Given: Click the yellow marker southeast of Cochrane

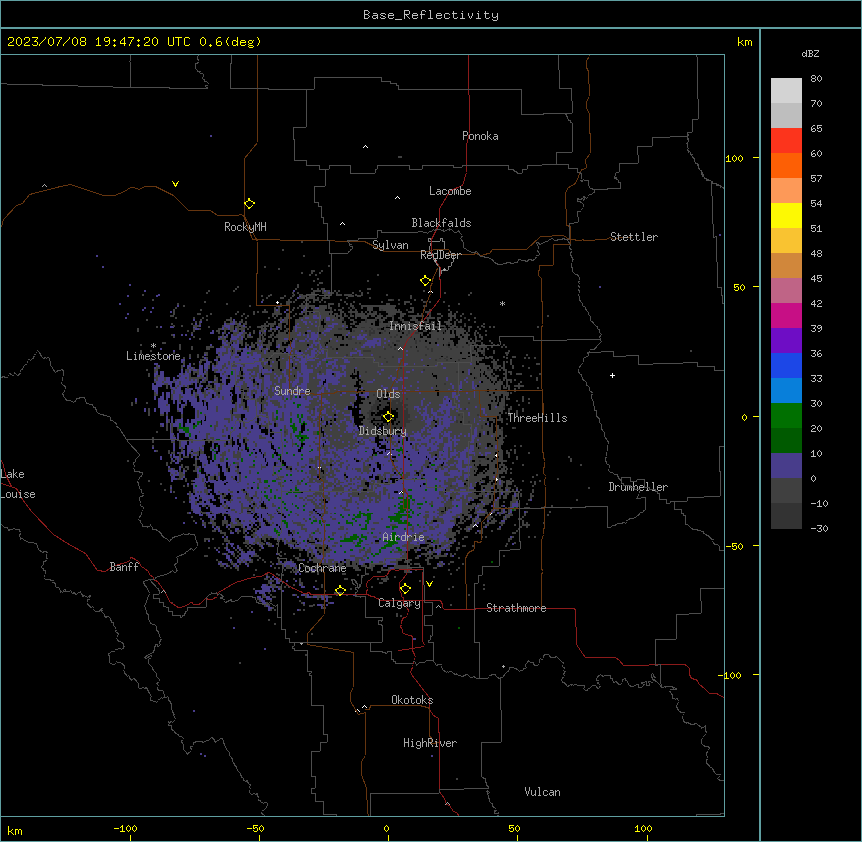Looking at the screenshot, I should (x=340, y=590).
